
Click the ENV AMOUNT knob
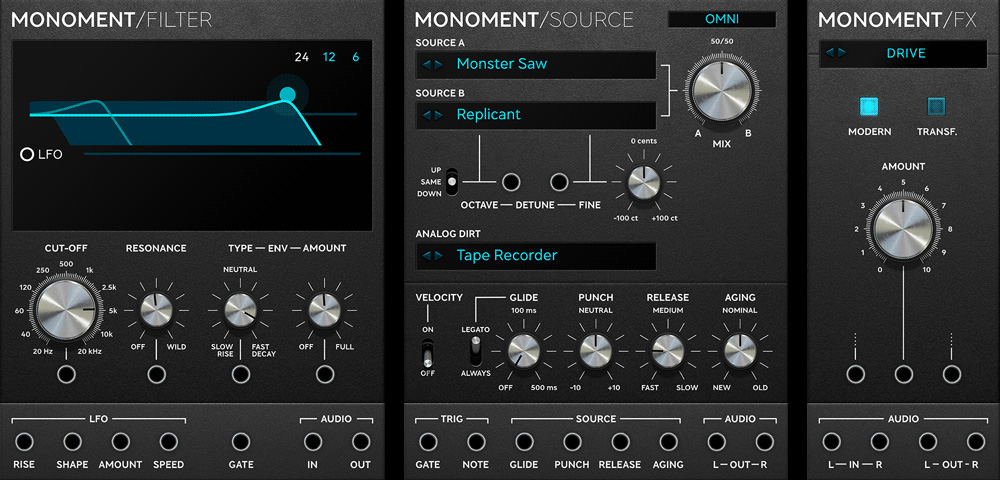[x=325, y=310]
